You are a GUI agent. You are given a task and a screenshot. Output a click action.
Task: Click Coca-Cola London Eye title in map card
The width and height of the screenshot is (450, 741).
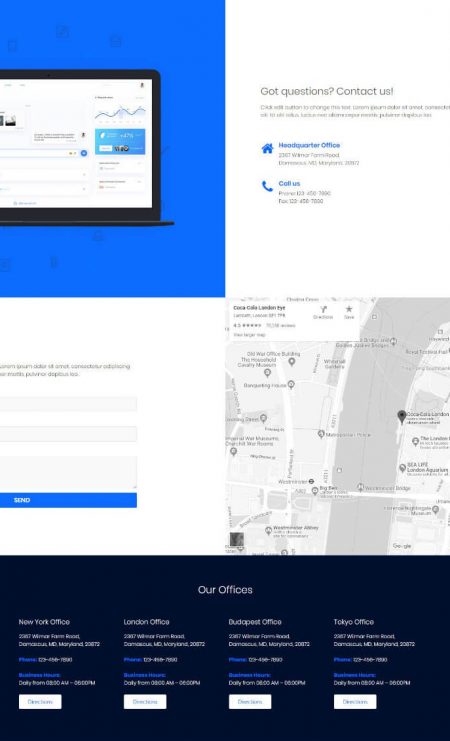pyautogui.click(x=260, y=308)
